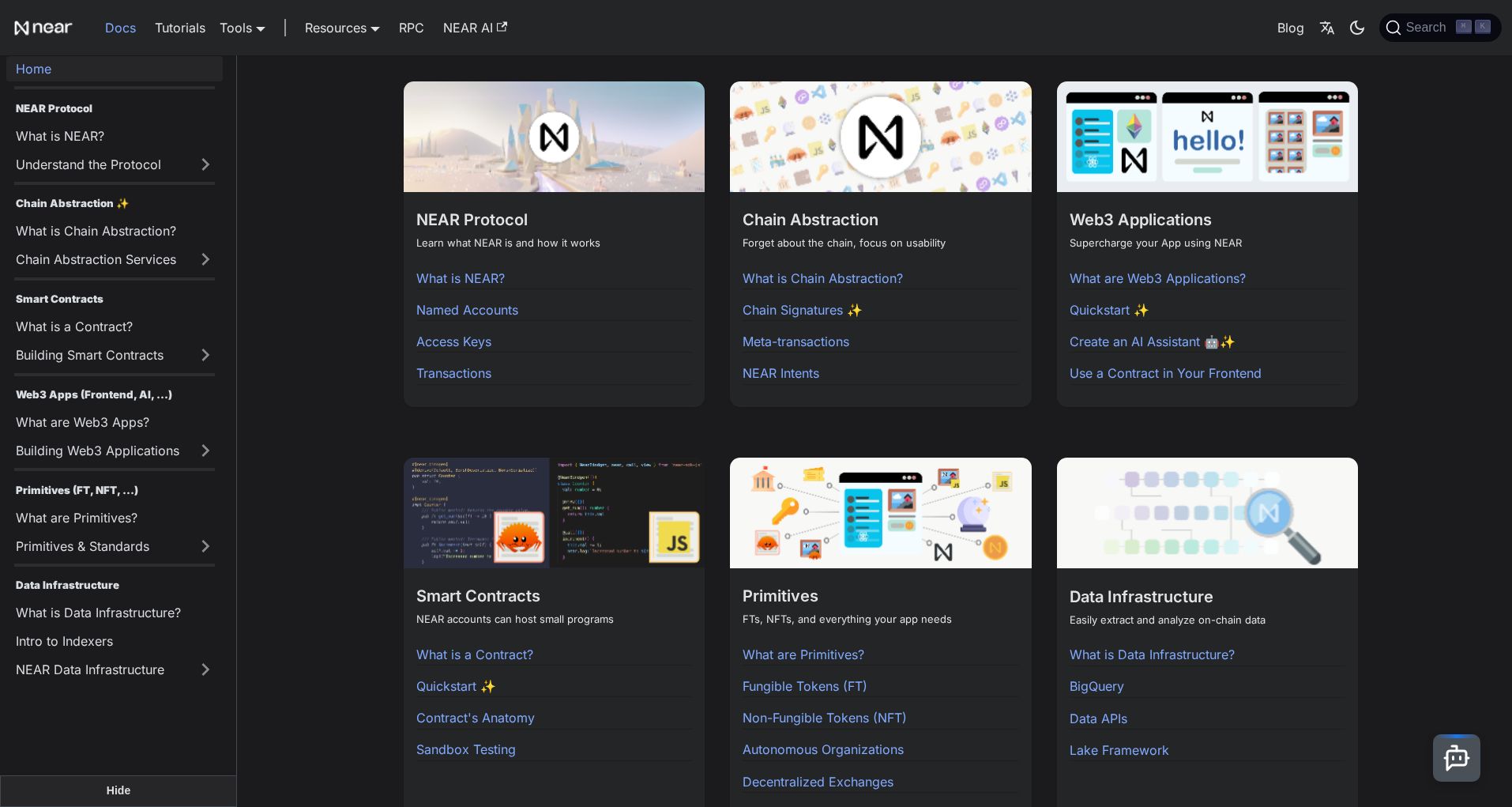Open Lake Framework link

point(1119,750)
